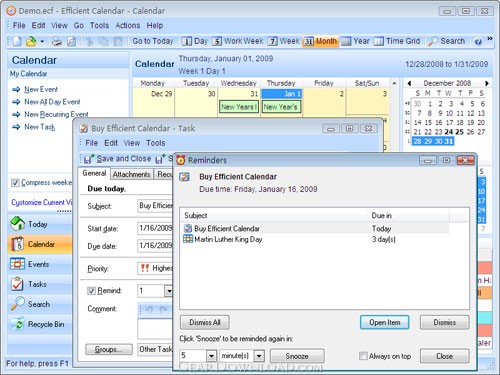This screenshot has width=500, height=375.
Task: Toggle Compress weekends checkbox
Action: pos(15,183)
